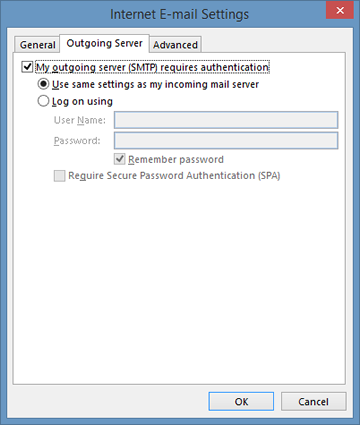
Task: Click the SMTP requires authentication label text
Action: 152,67
